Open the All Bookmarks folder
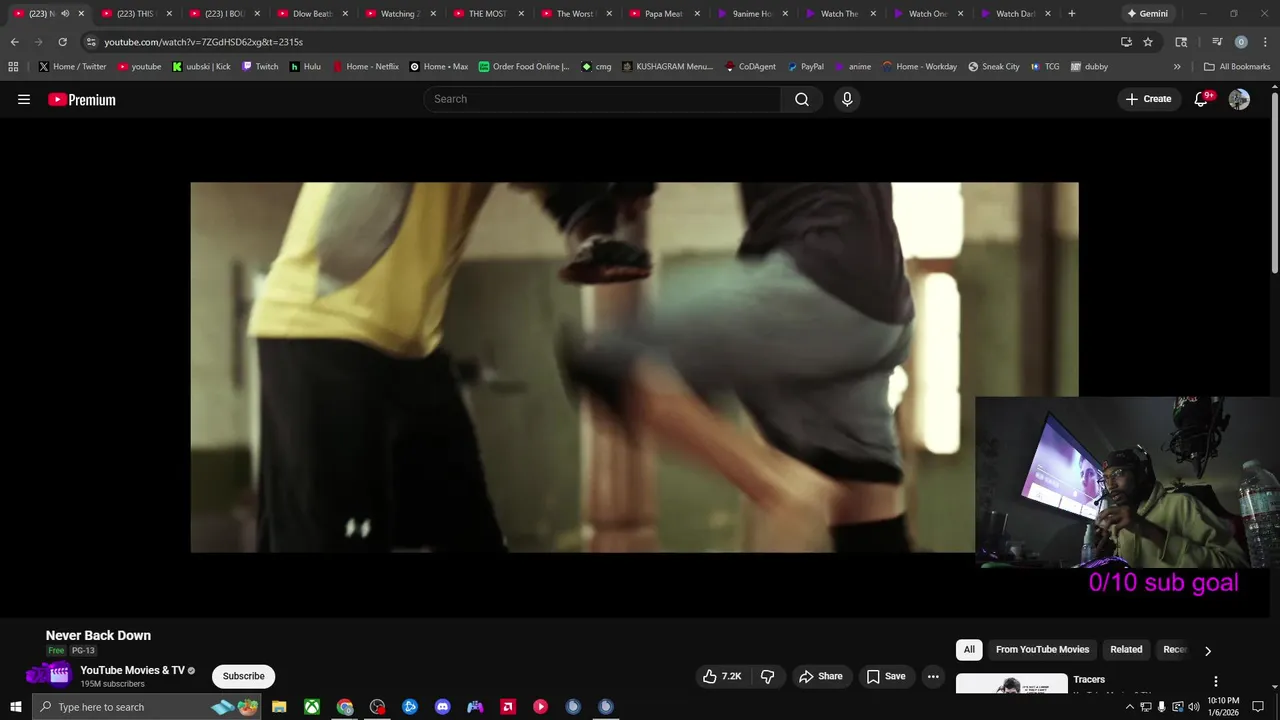1280x720 pixels. (1237, 66)
